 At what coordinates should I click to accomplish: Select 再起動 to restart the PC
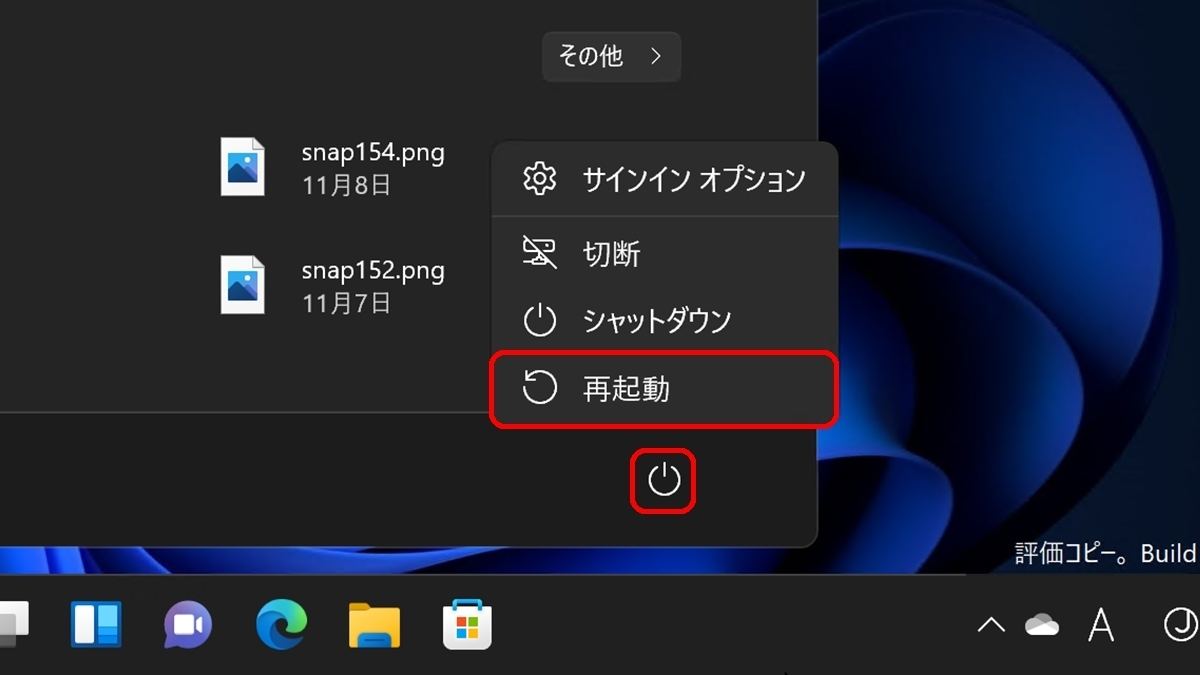(x=664, y=389)
